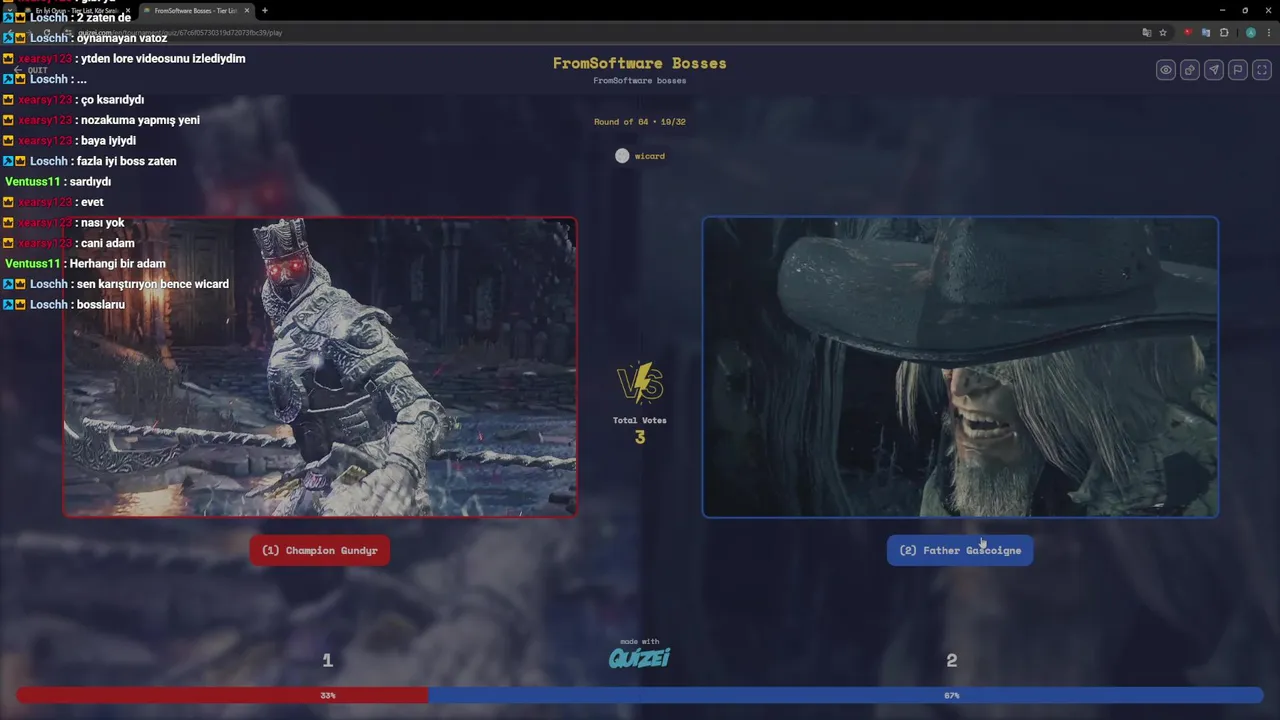Click the Total Votes counter
1280x720 pixels.
[x=640, y=430]
